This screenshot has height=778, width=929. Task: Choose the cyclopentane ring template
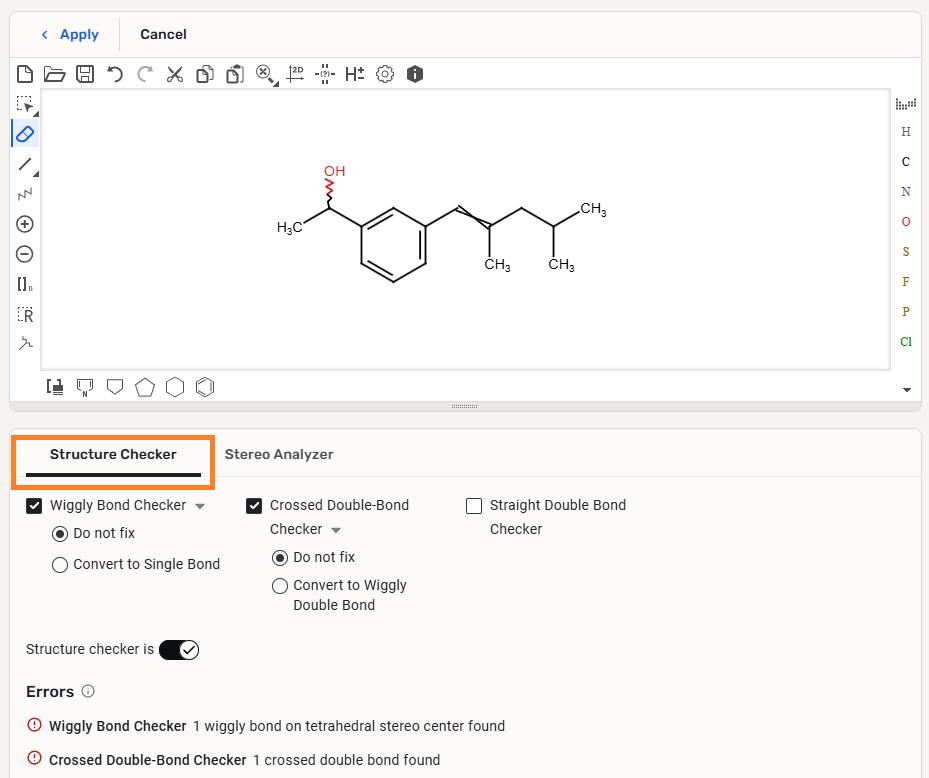(145, 387)
